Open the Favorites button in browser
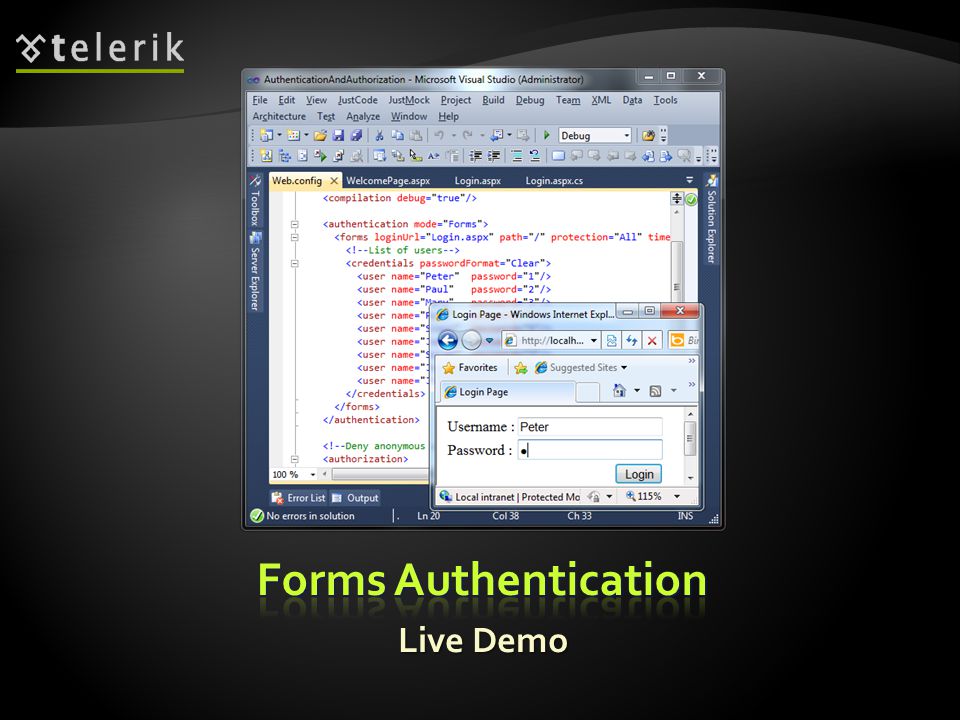 tap(470, 367)
